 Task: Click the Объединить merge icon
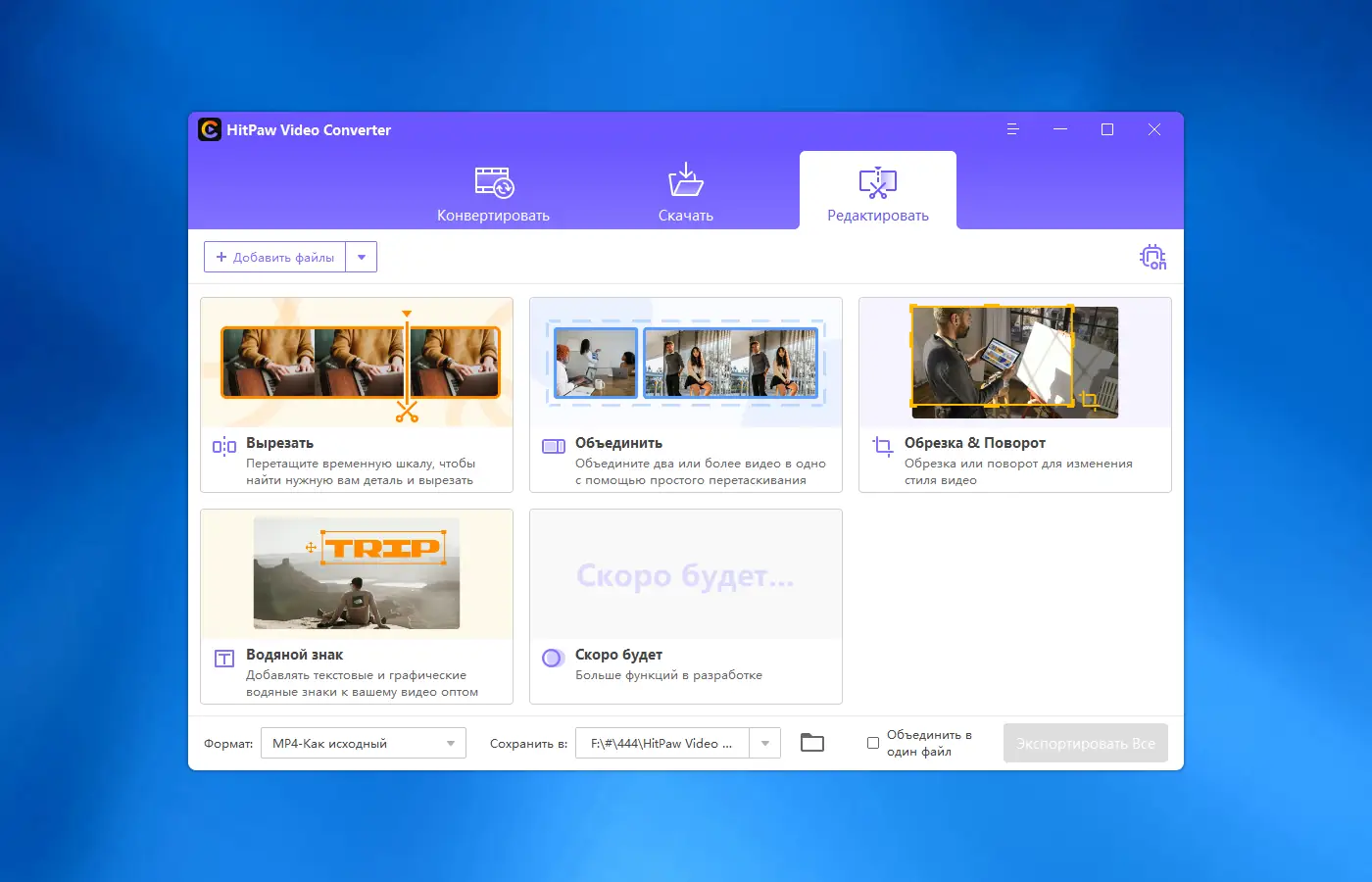[554, 447]
